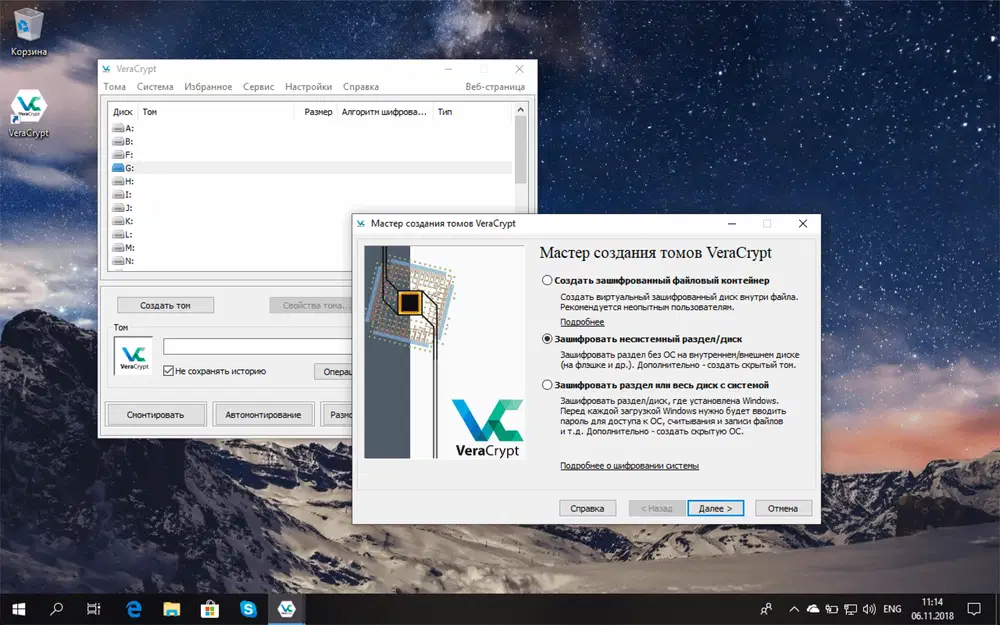The image size is (1000, 625).
Task: Open the network tray icon
Action: [850, 609]
